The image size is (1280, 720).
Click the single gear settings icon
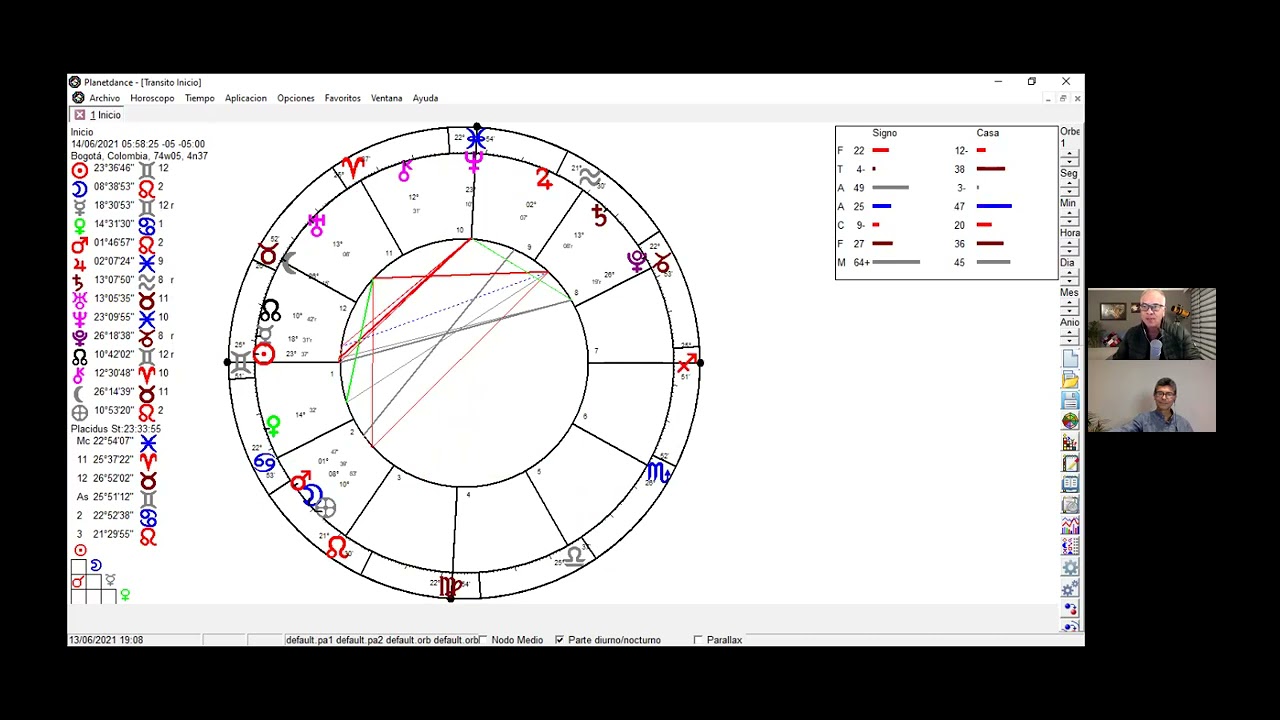tap(1070, 568)
